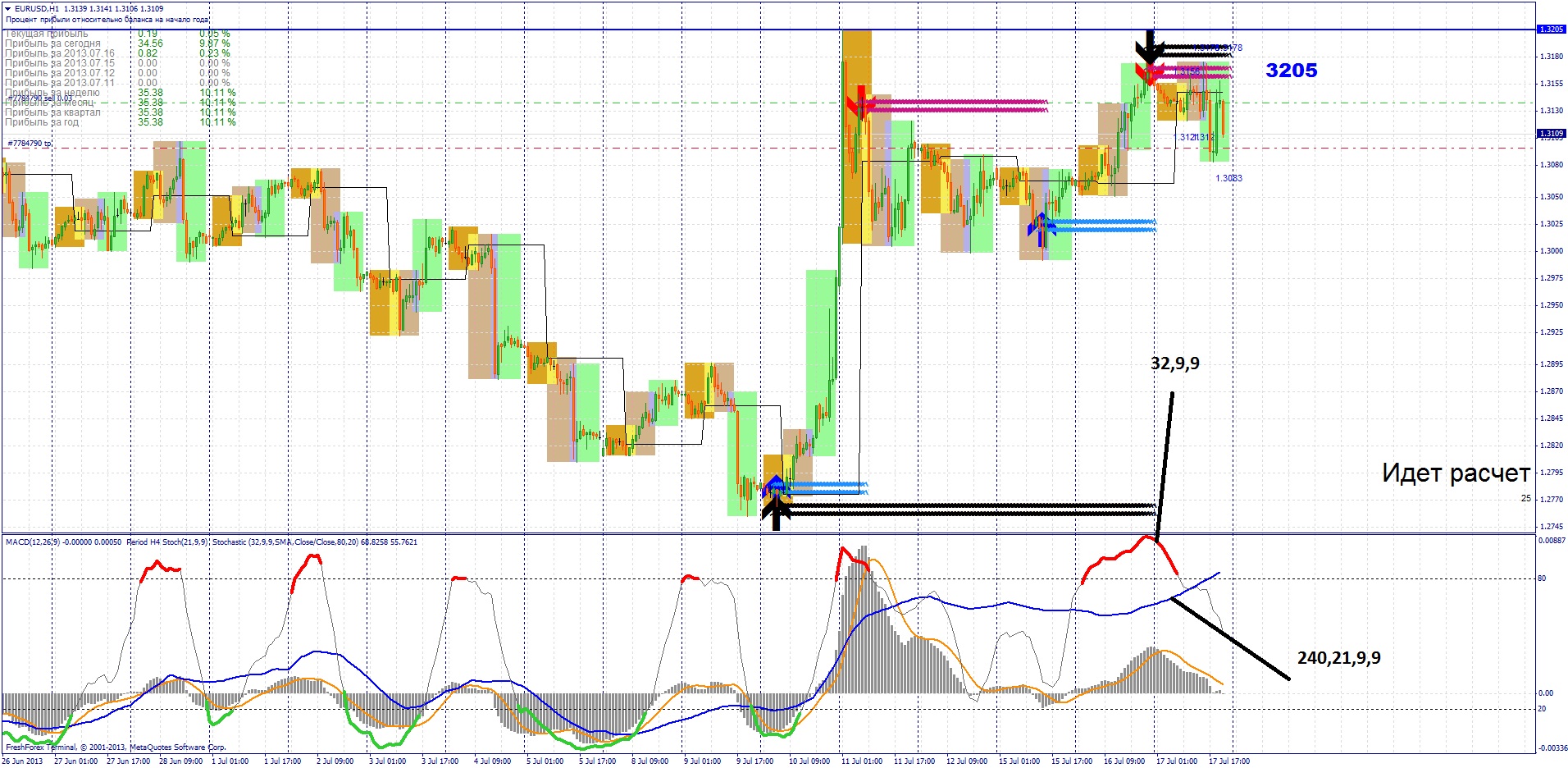Select value 34.56 for today's profit
The width and height of the screenshot is (1568, 768).
point(150,43)
